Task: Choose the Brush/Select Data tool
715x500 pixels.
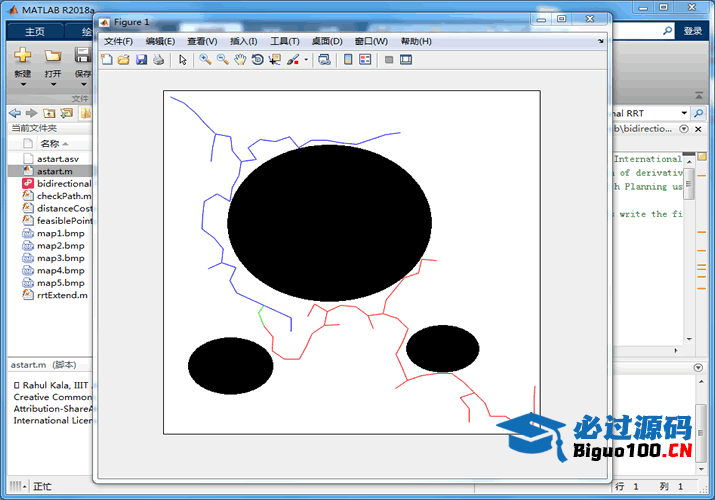Action: click(x=293, y=60)
